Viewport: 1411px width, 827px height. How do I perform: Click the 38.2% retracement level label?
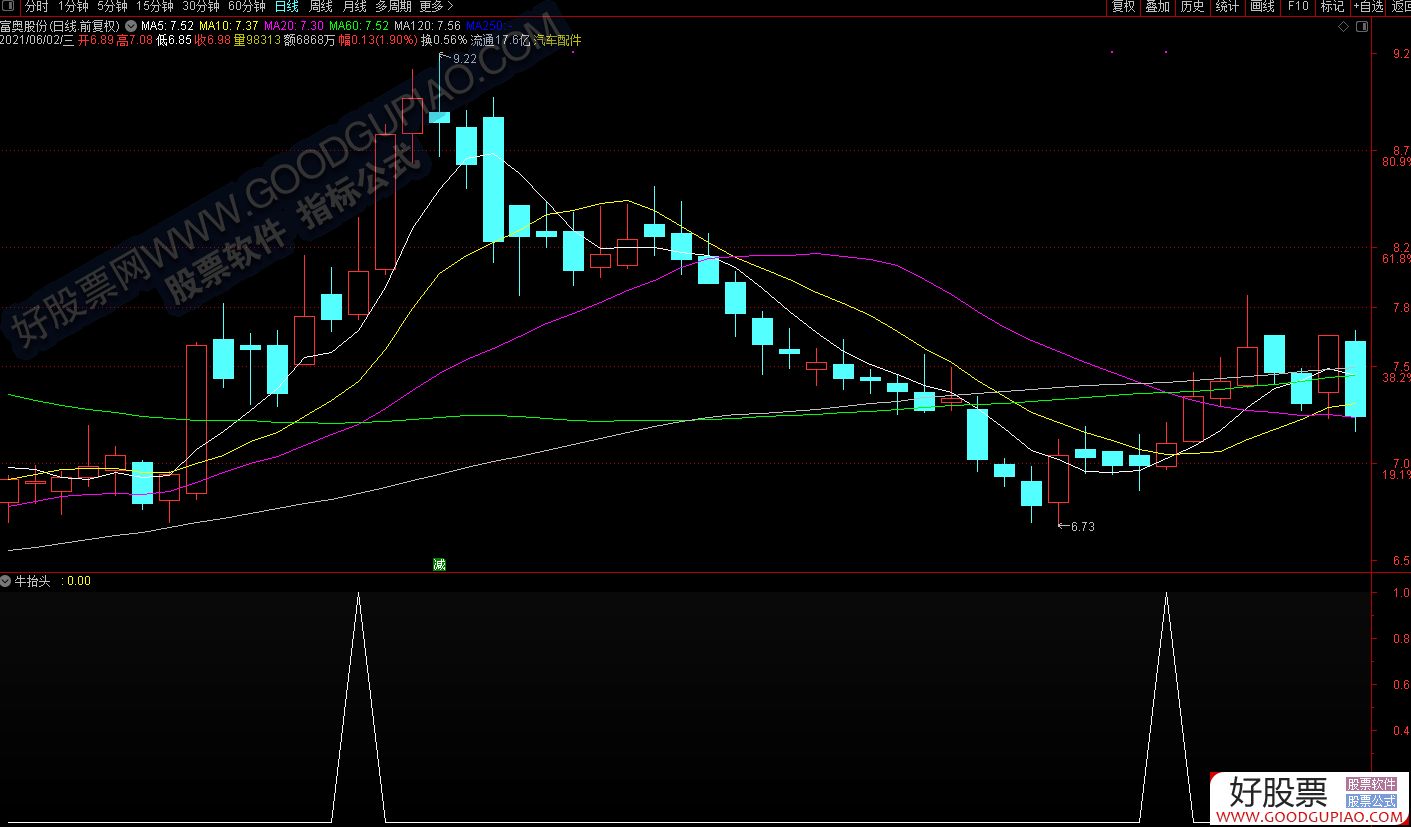click(x=1396, y=378)
